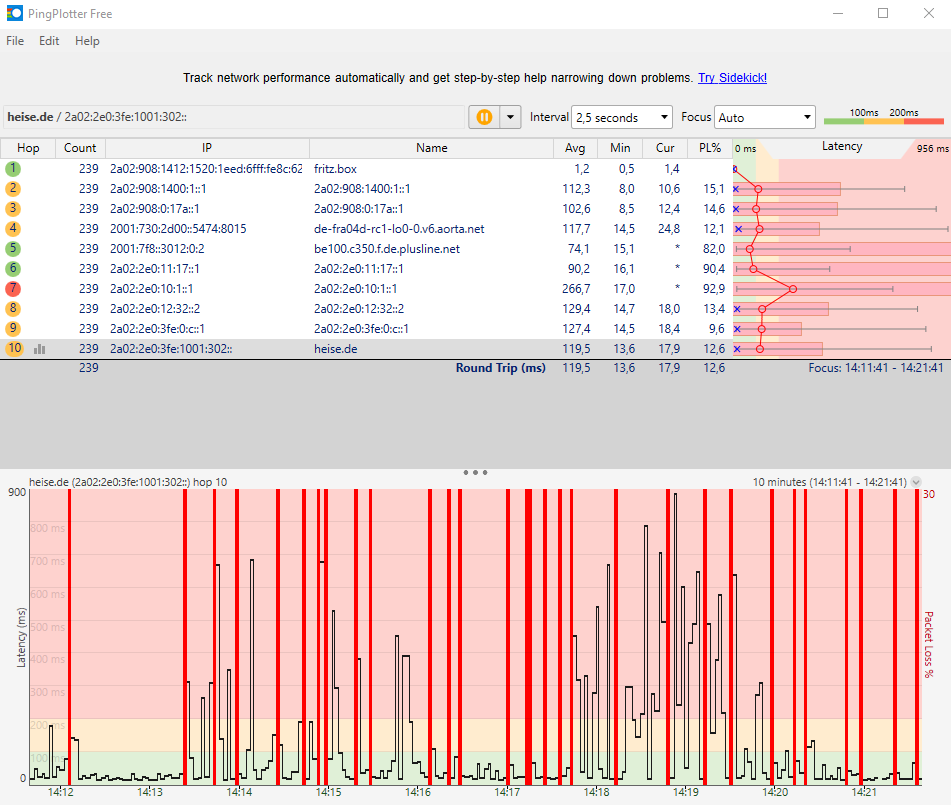The width and height of the screenshot is (951, 805).
Task: Click the PingPlotter app icon in title bar
Action: coord(13,14)
